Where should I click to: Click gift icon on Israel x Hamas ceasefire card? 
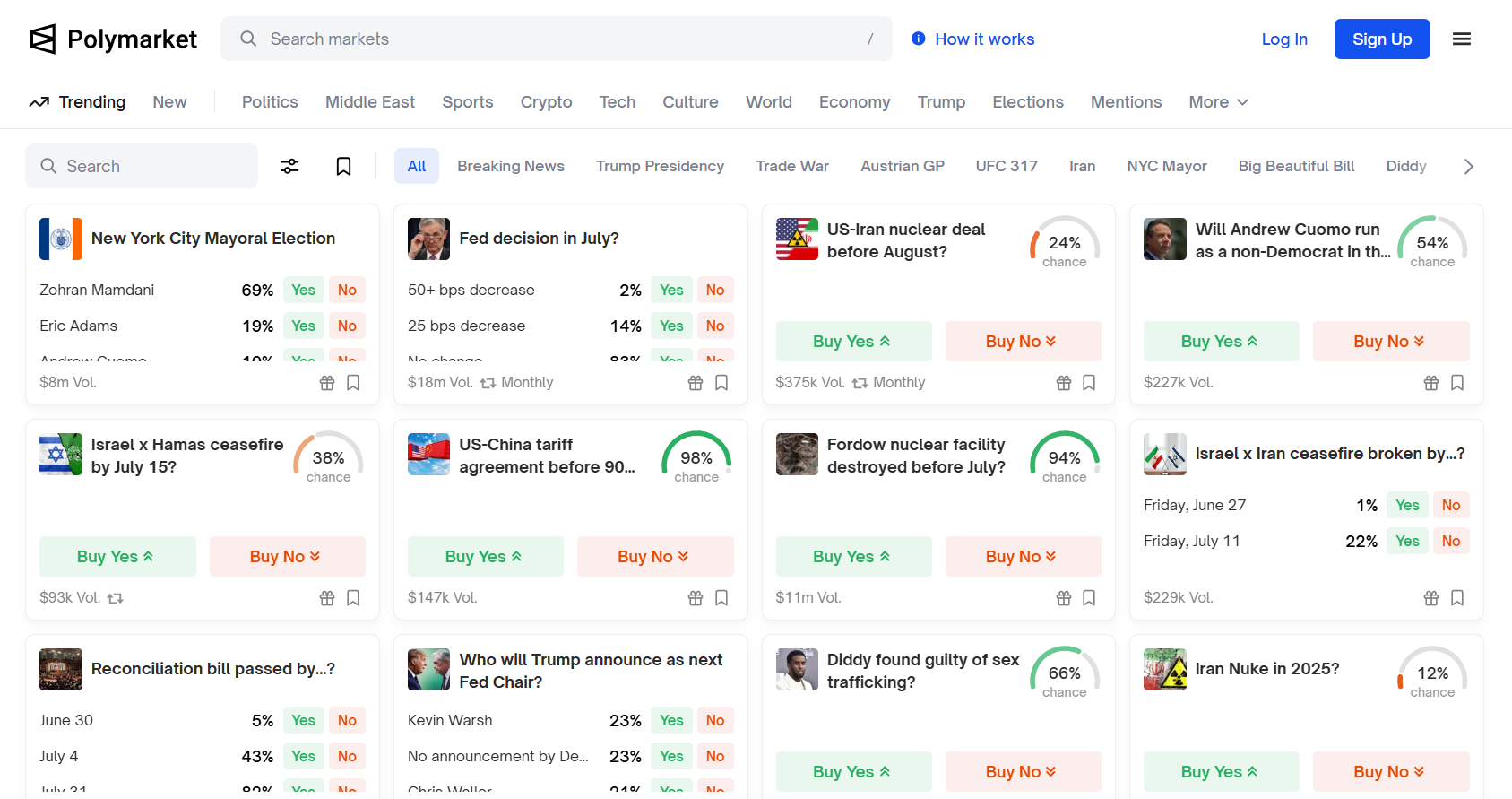327,598
